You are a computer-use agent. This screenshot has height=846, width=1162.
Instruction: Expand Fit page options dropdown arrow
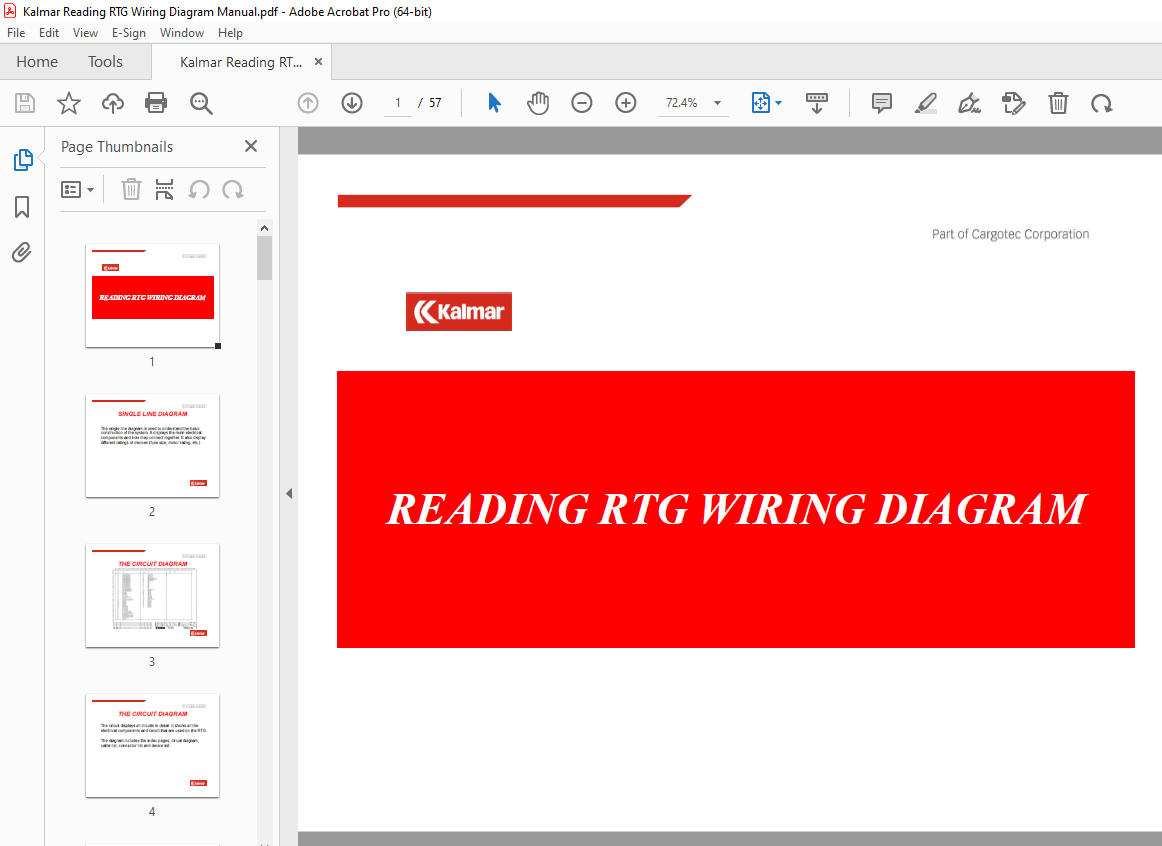tap(778, 103)
